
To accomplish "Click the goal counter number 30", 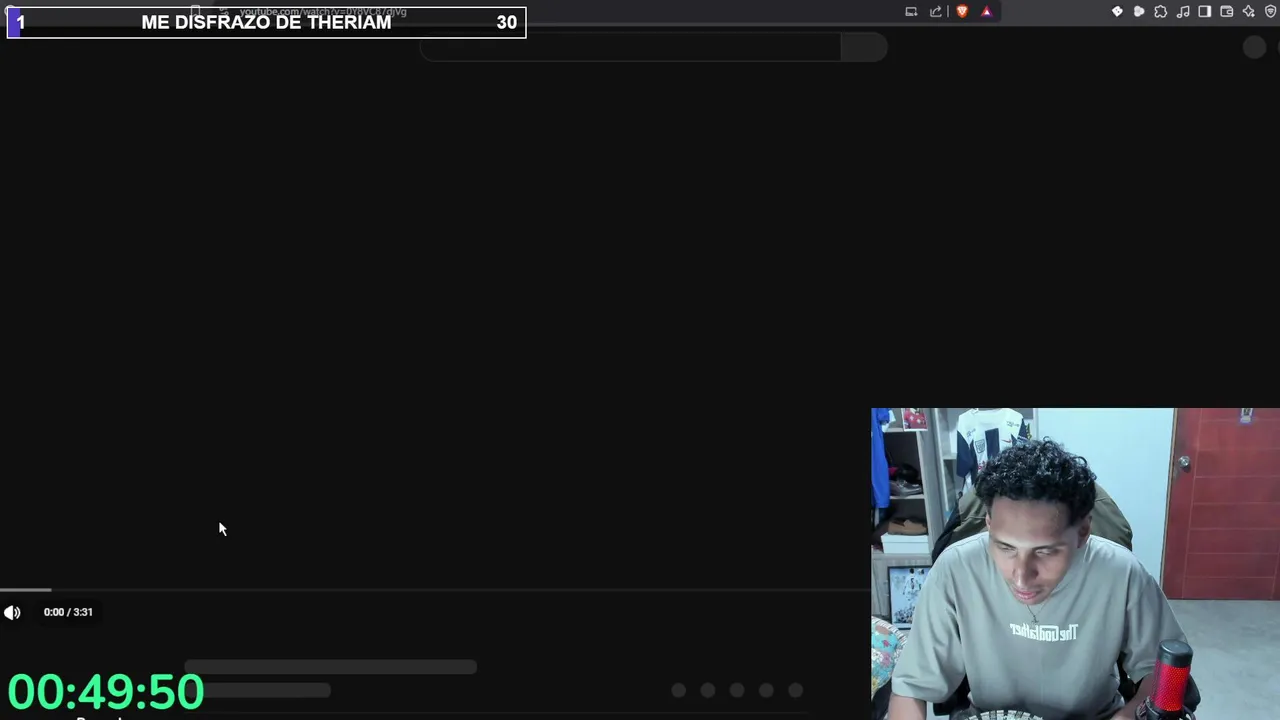I will [x=506, y=22].
